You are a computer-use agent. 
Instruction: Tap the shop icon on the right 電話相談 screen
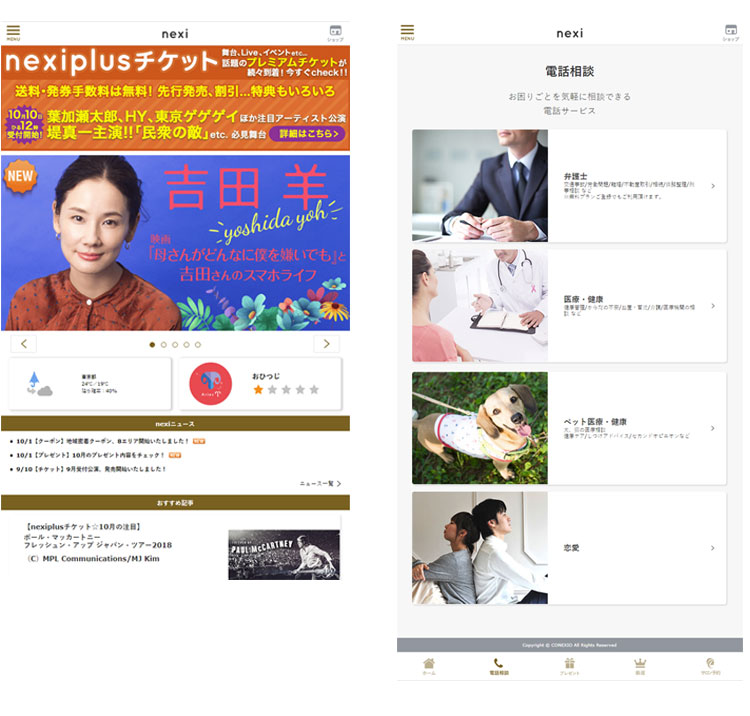coord(730,32)
